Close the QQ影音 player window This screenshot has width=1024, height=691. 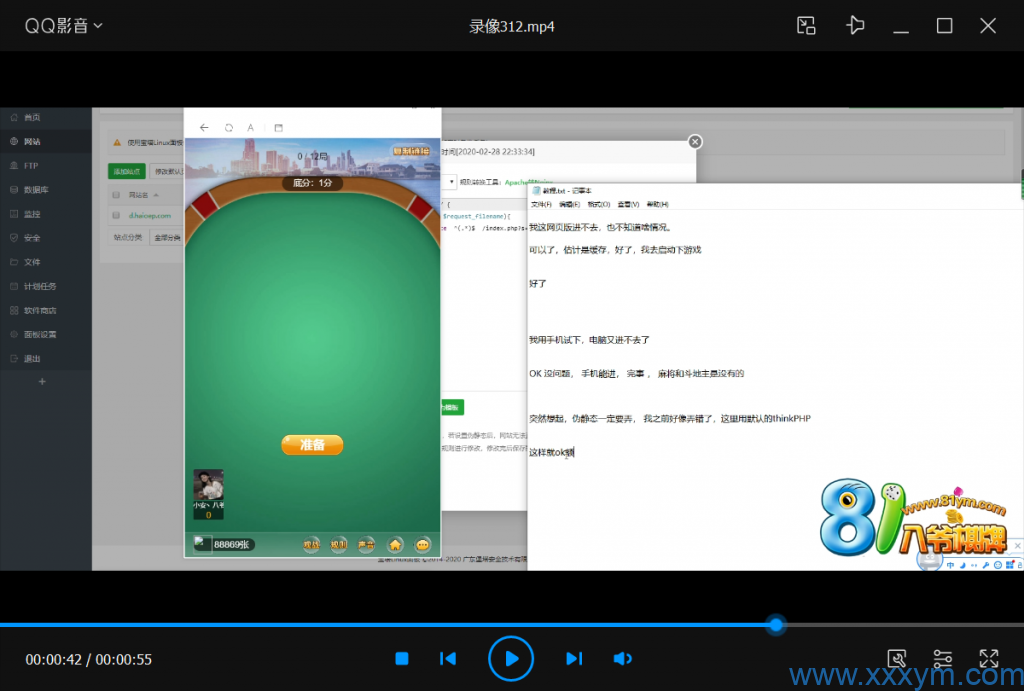(988, 26)
